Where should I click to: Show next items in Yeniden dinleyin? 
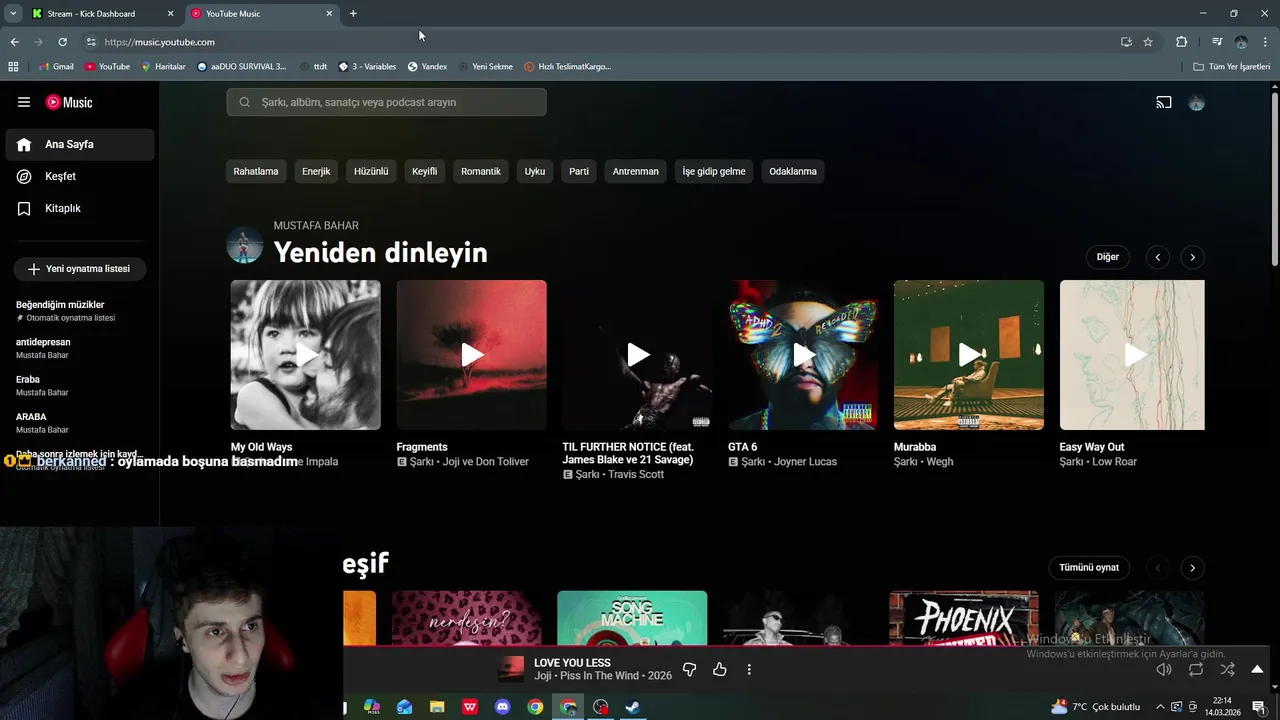point(1192,257)
